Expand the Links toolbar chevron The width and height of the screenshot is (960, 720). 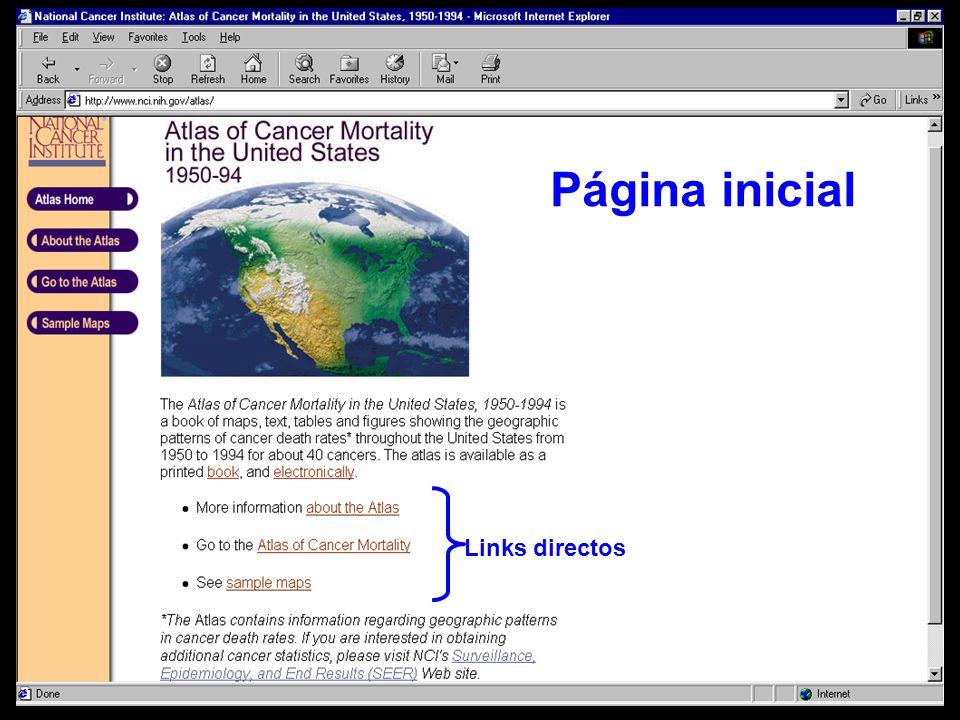tap(936, 97)
